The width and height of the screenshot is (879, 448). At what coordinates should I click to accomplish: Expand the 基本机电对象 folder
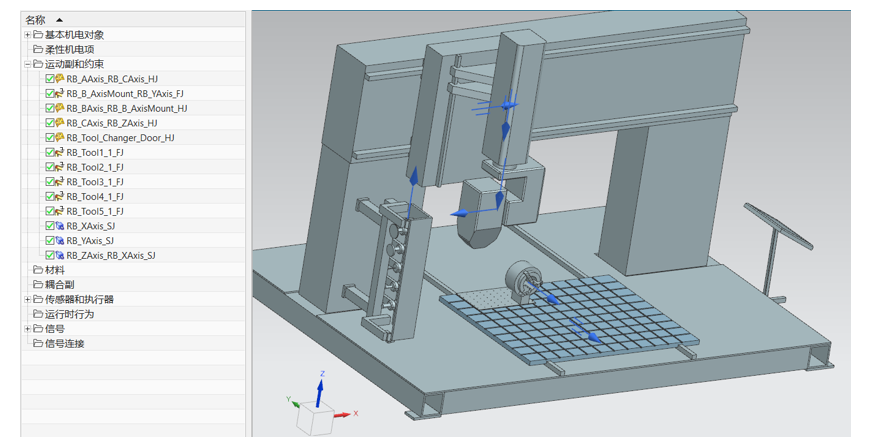(x=28, y=35)
